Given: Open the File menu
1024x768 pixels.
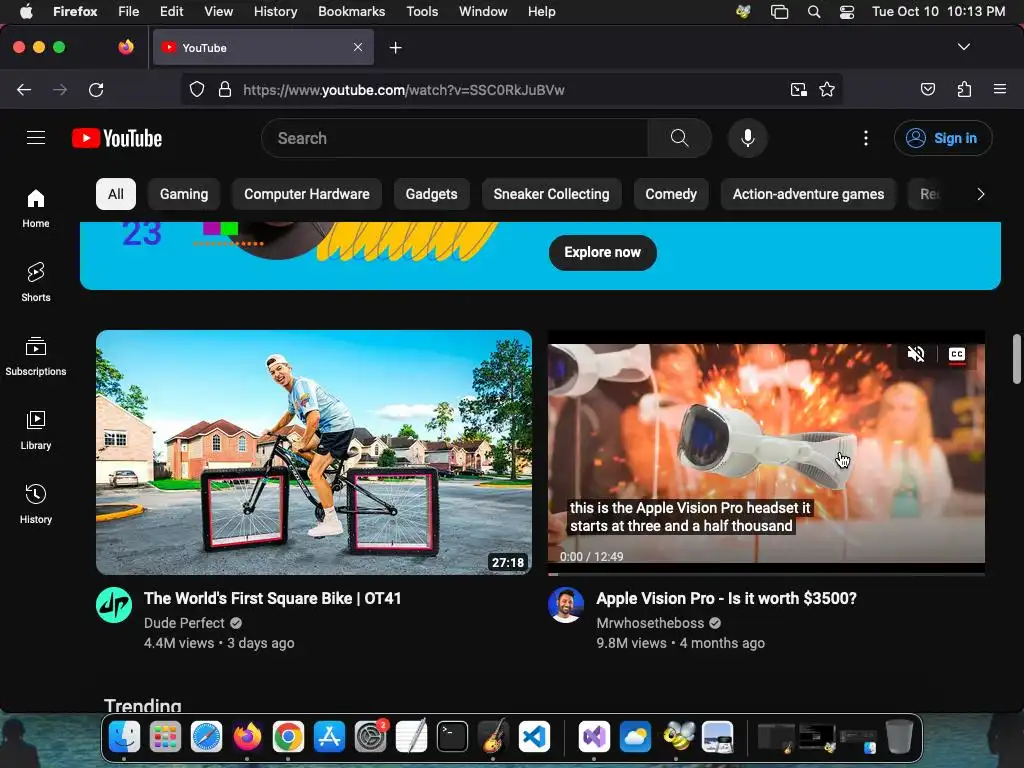Looking at the screenshot, I should point(128,11).
